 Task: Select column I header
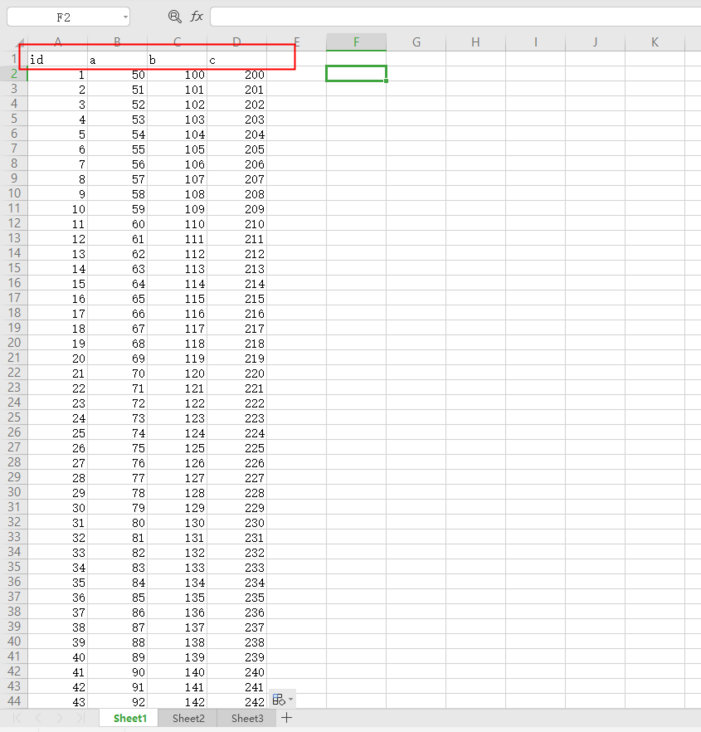pos(535,42)
